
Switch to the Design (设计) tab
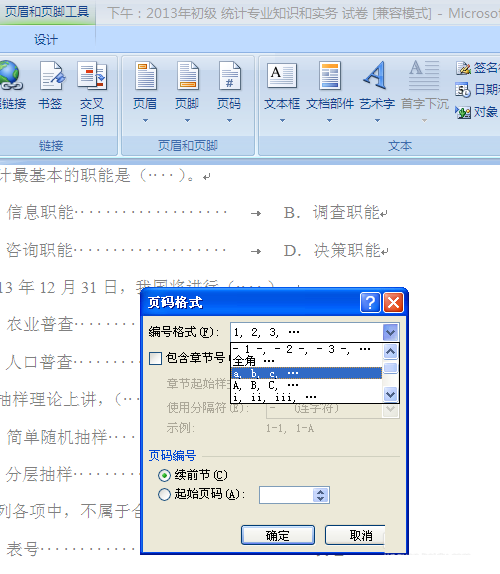46,40
